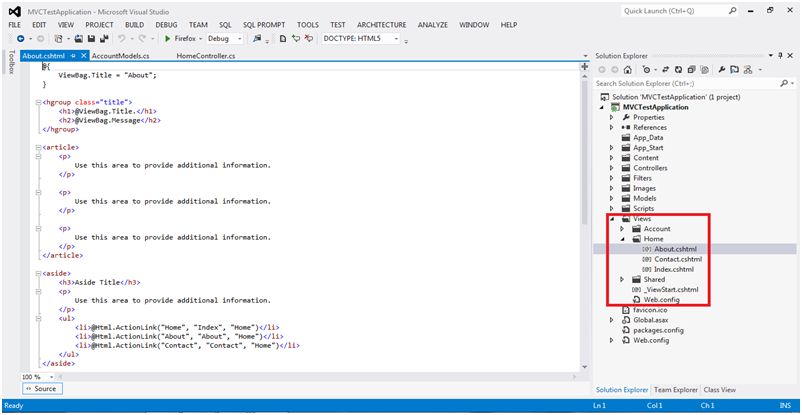The image size is (802, 415).
Task: Collapse the article code block
Action: pyautogui.click(x=38, y=147)
